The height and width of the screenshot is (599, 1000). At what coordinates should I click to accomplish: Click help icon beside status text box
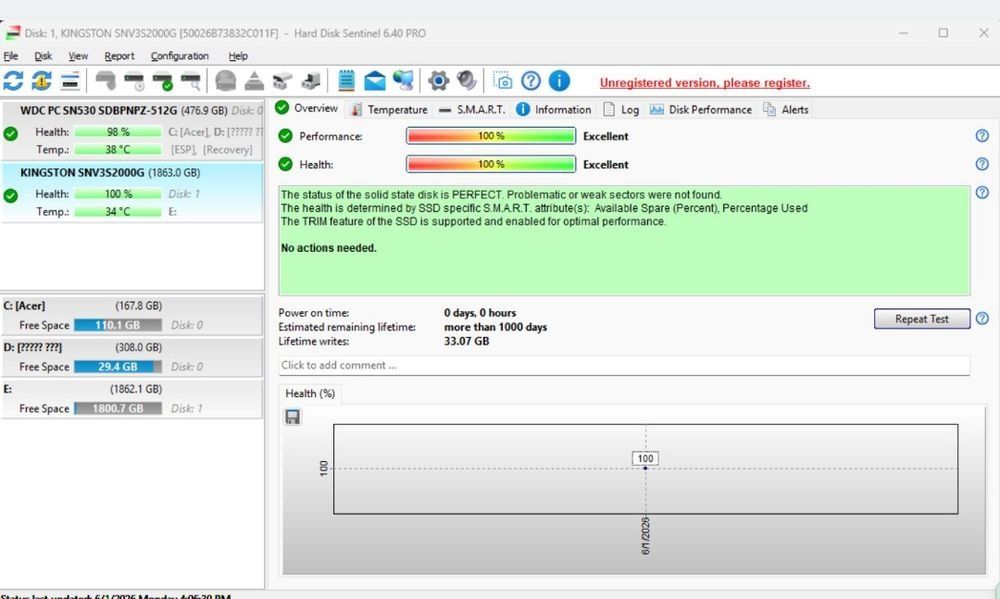pos(982,192)
